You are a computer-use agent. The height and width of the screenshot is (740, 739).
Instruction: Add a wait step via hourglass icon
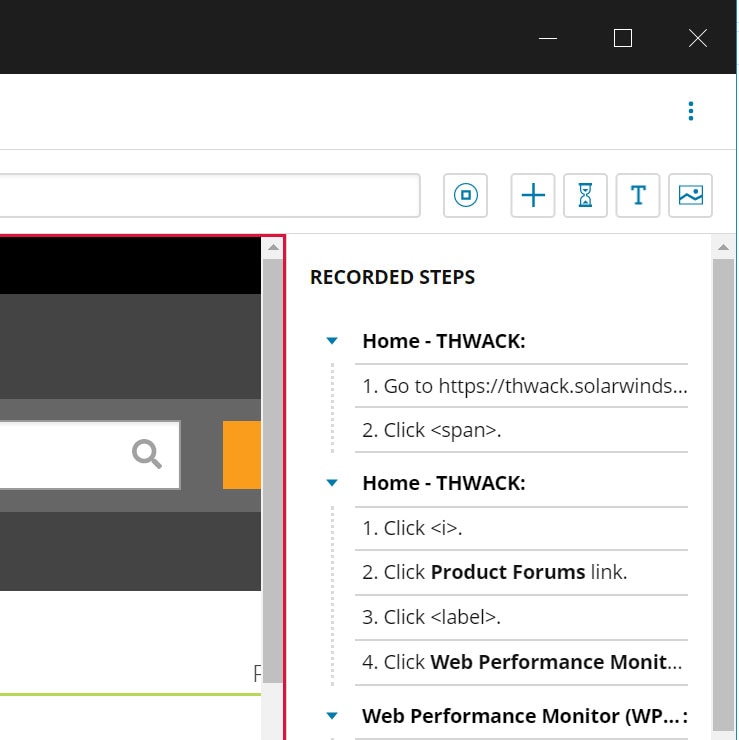pyautogui.click(x=585, y=195)
